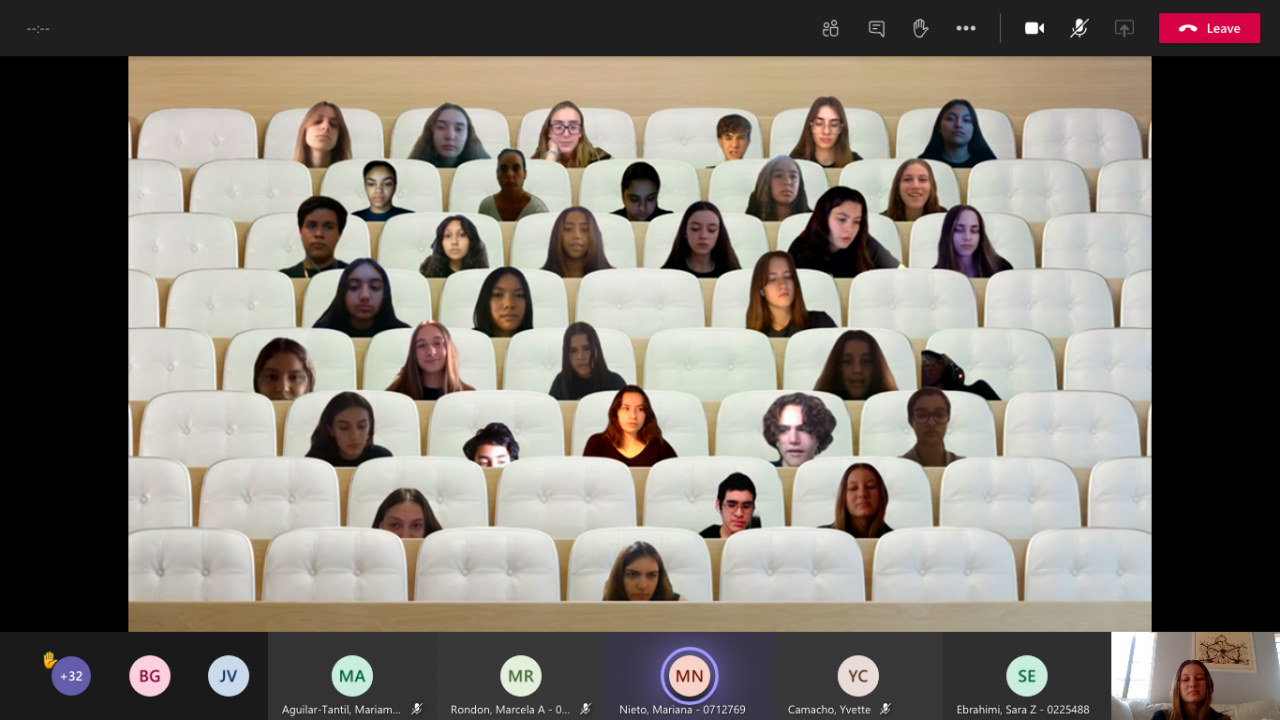
Task: Click the raised hand indicator beside +32
Action: [49, 660]
